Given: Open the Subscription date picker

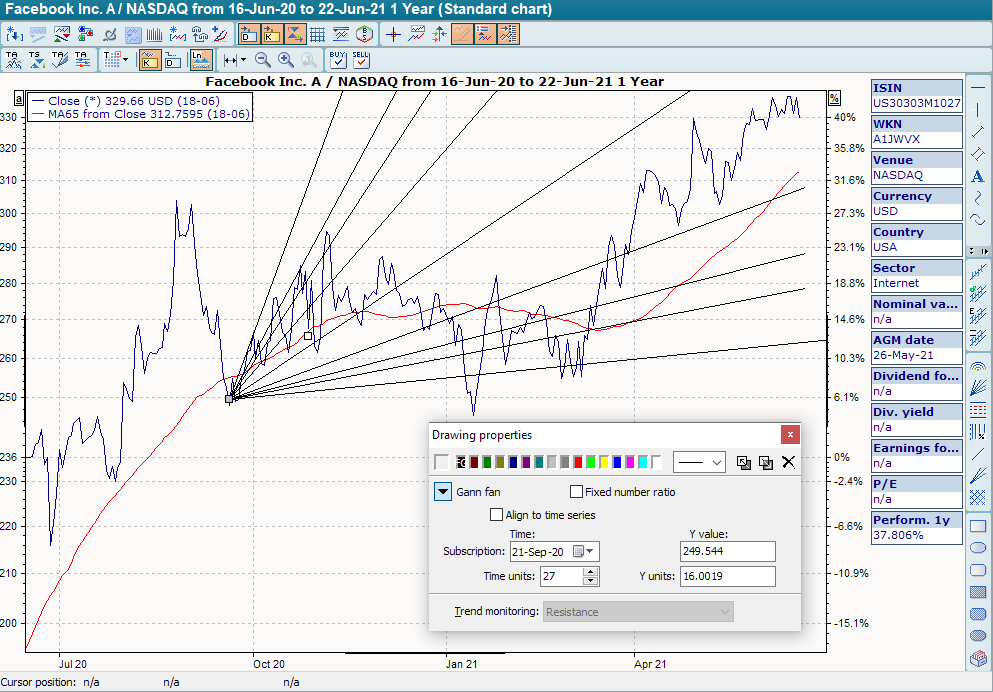Looking at the screenshot, I should (x=590, y=552).
